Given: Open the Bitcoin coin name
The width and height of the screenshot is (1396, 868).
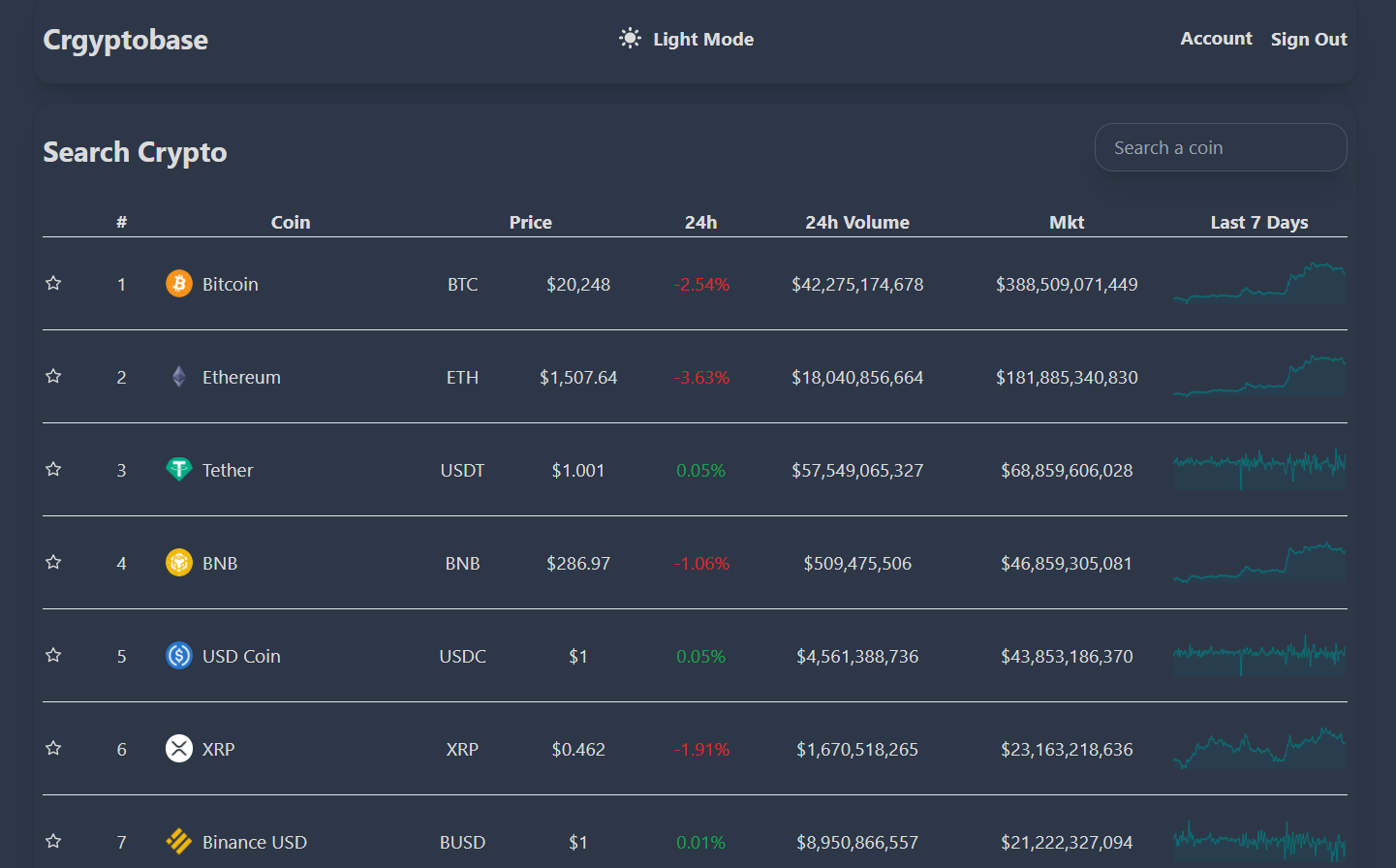Looking at the screenshot, I should pyautogui.click(x=231, y=284).
